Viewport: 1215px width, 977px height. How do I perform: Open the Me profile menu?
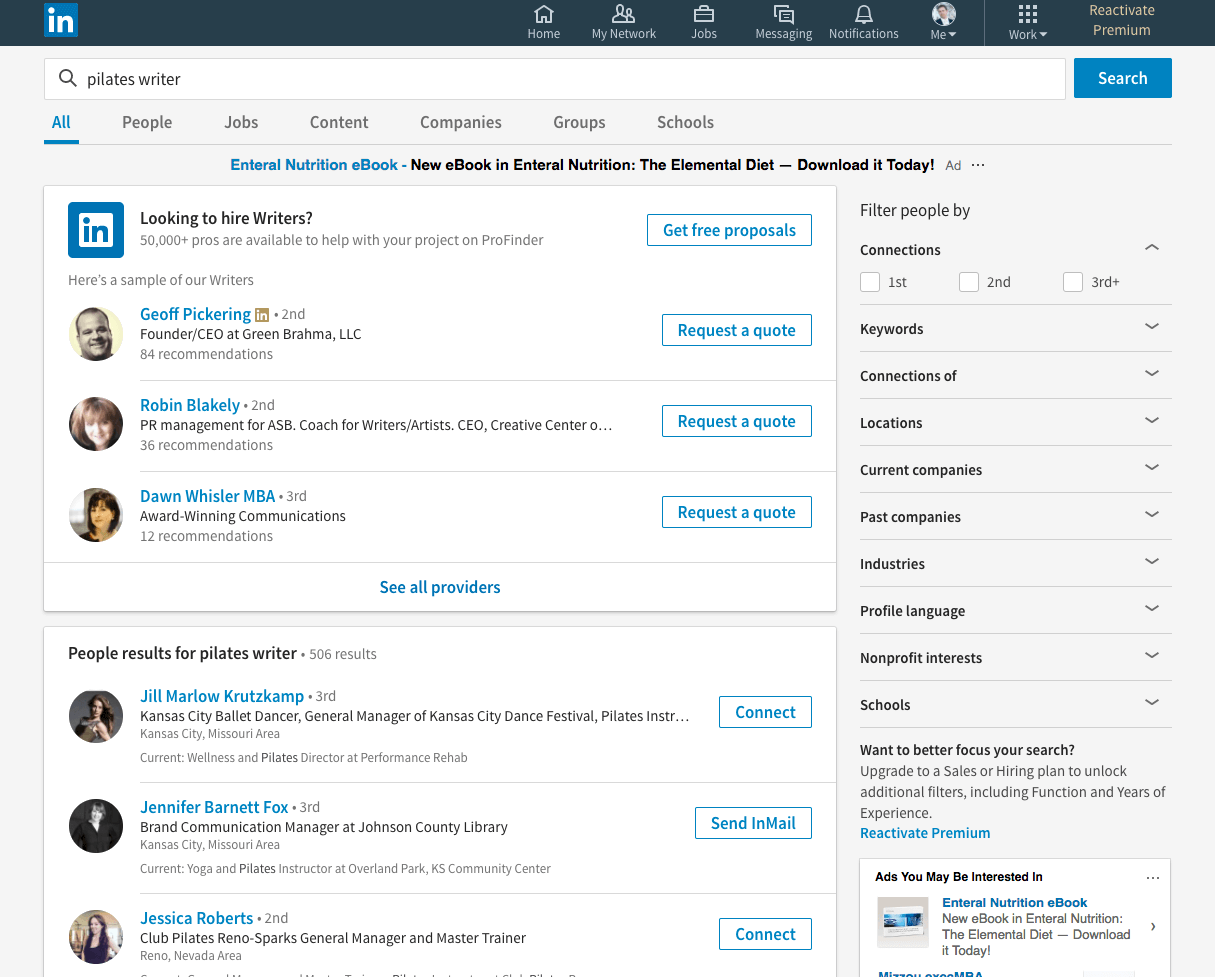click(944, 22)
